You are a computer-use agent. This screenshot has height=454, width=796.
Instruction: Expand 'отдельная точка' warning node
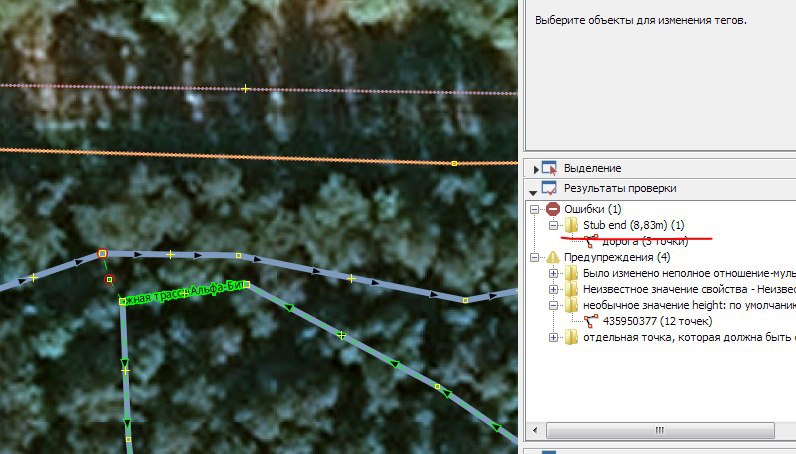point(555,338)
